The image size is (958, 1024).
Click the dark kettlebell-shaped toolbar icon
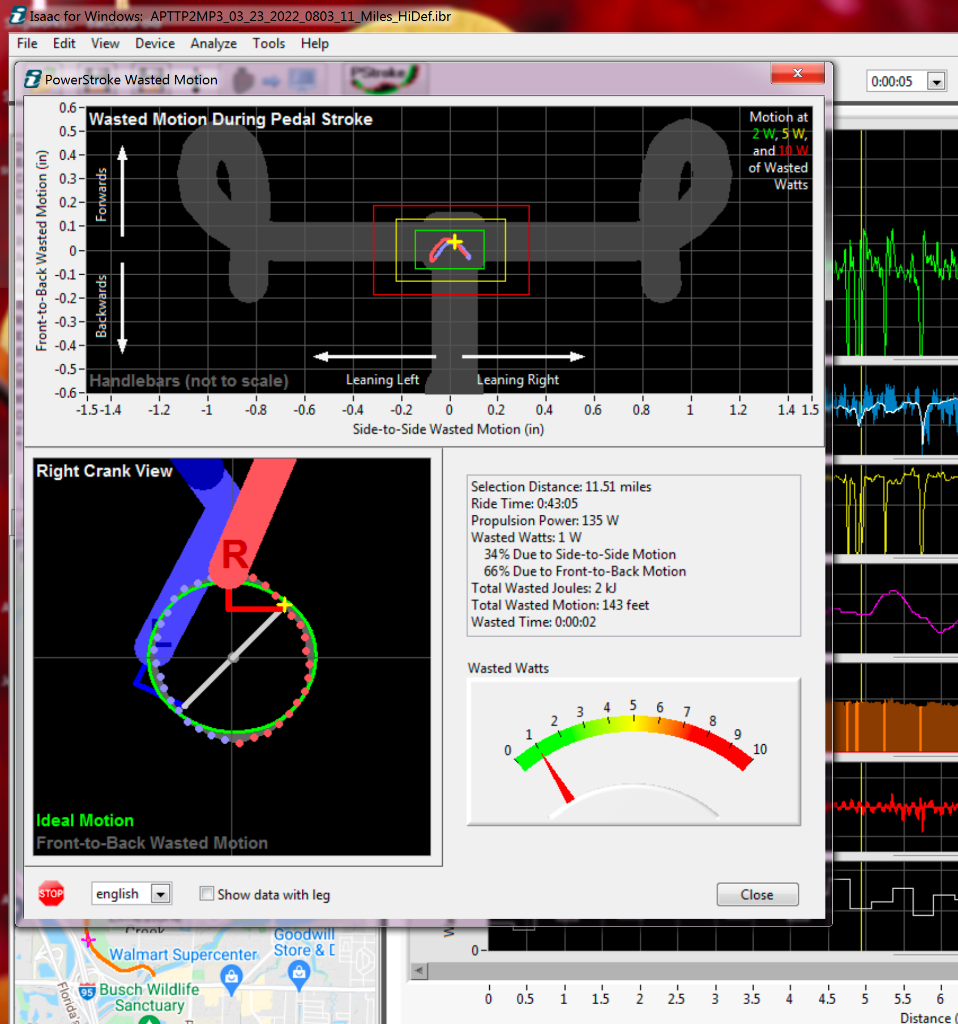(x=243, y=79)
